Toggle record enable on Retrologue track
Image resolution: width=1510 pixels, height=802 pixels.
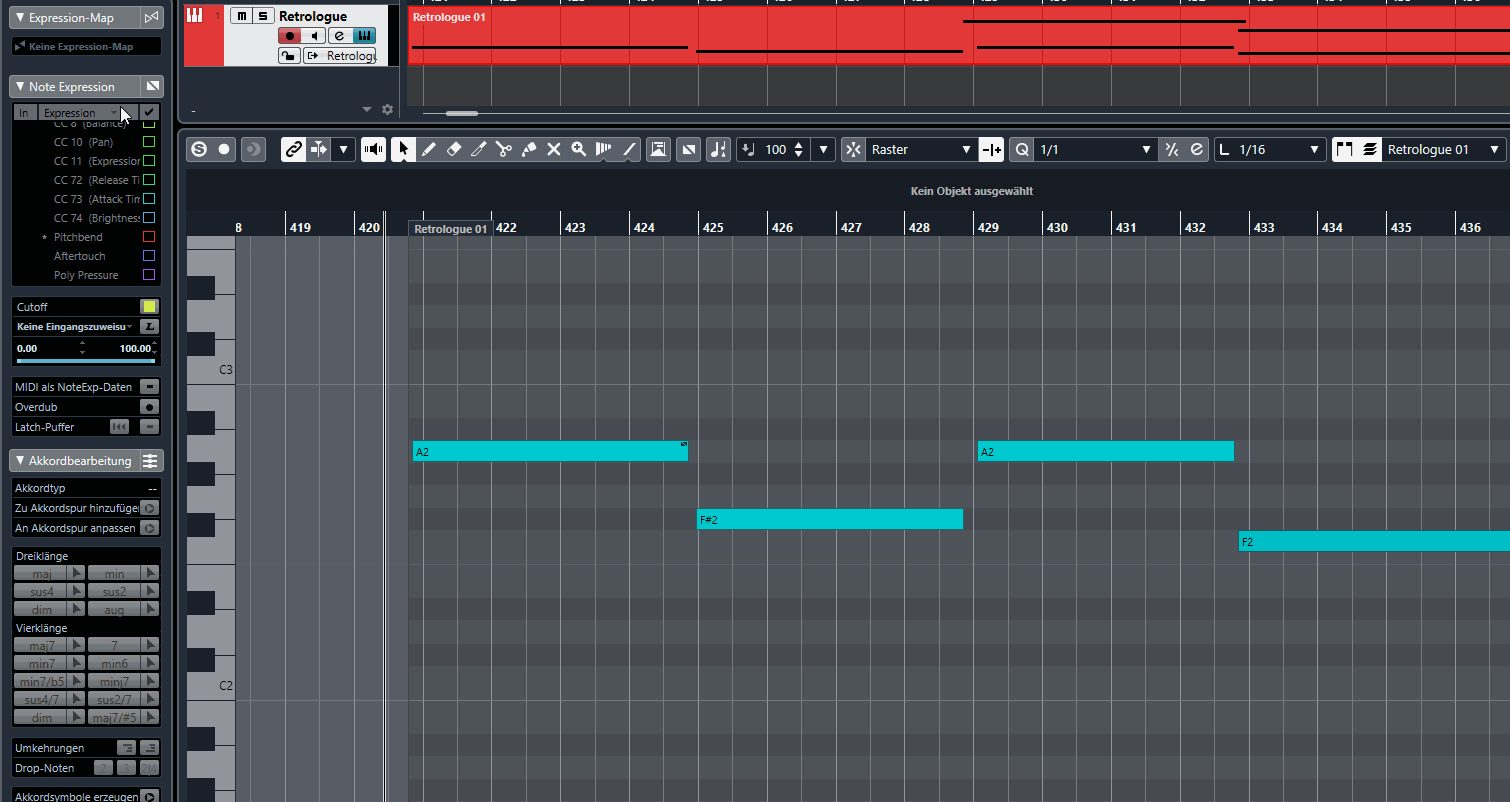coord(289,36)
